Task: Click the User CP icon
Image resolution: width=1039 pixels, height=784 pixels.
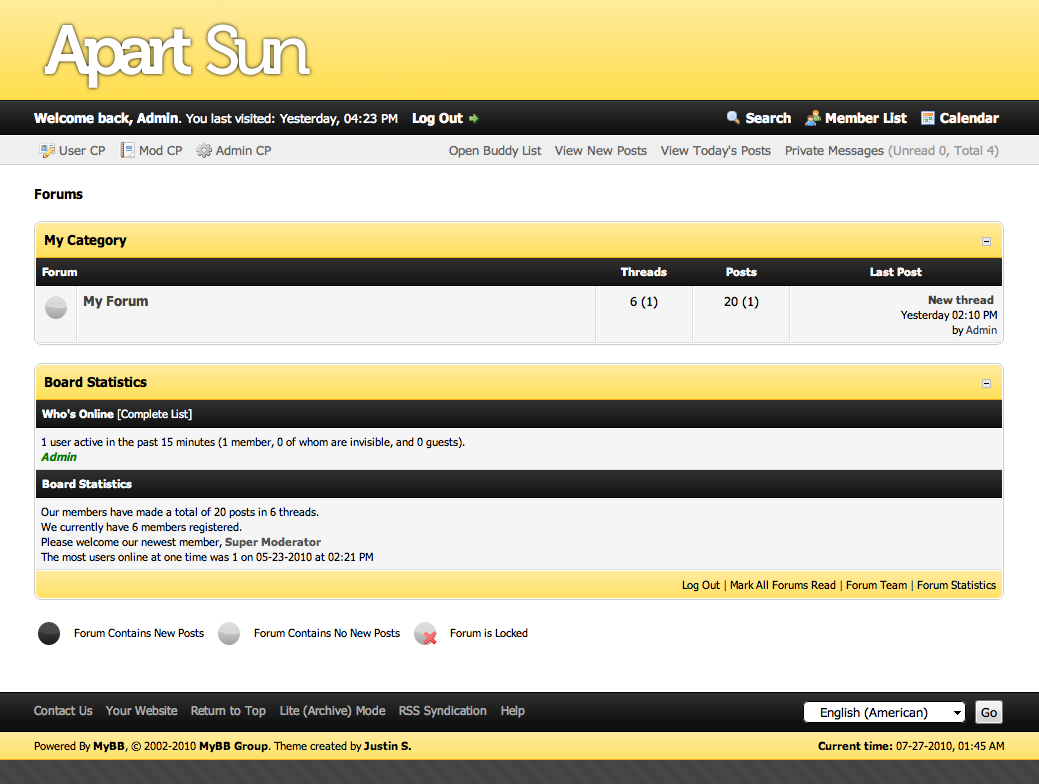Action: tap(47, 151)
